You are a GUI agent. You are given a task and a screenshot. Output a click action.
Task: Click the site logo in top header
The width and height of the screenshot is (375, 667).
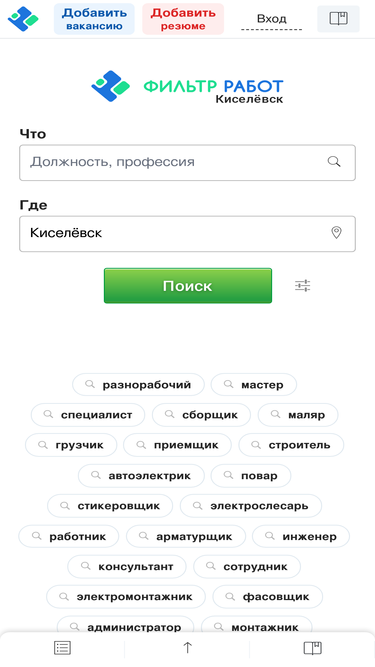click(x=23, y=19)
